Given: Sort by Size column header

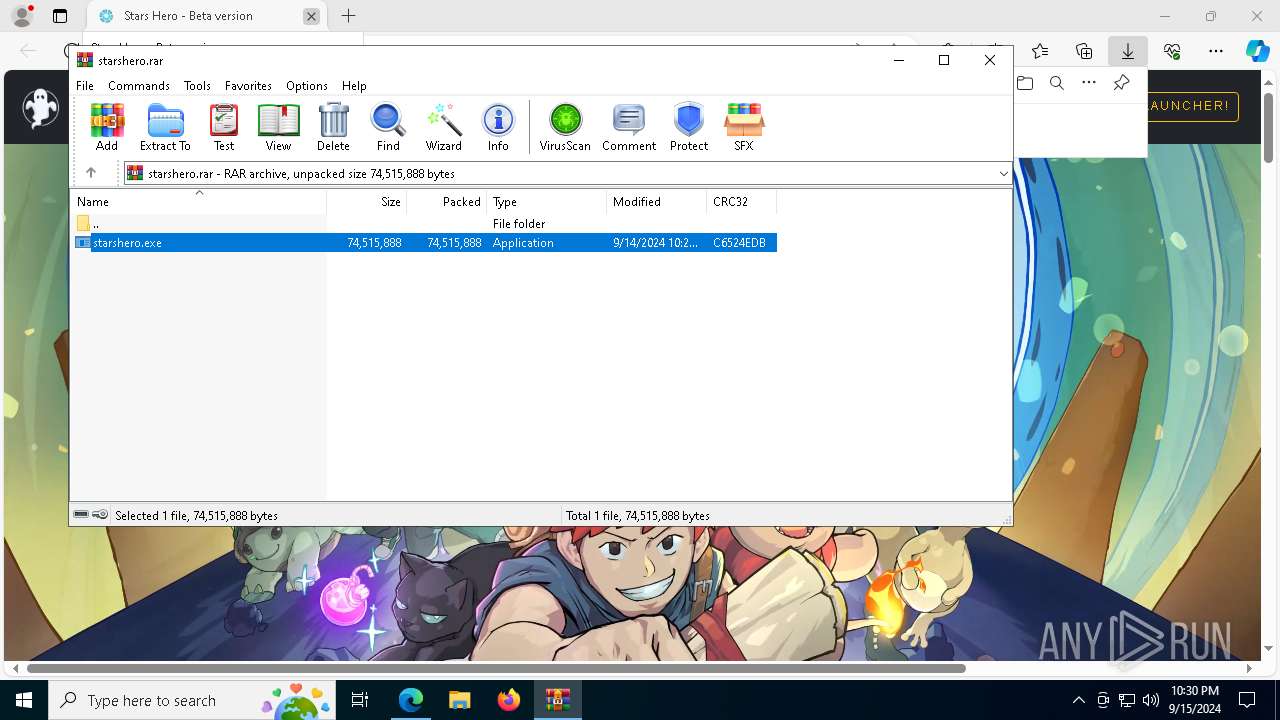Looking at the screenshot, I should click(x=367, y=201).
